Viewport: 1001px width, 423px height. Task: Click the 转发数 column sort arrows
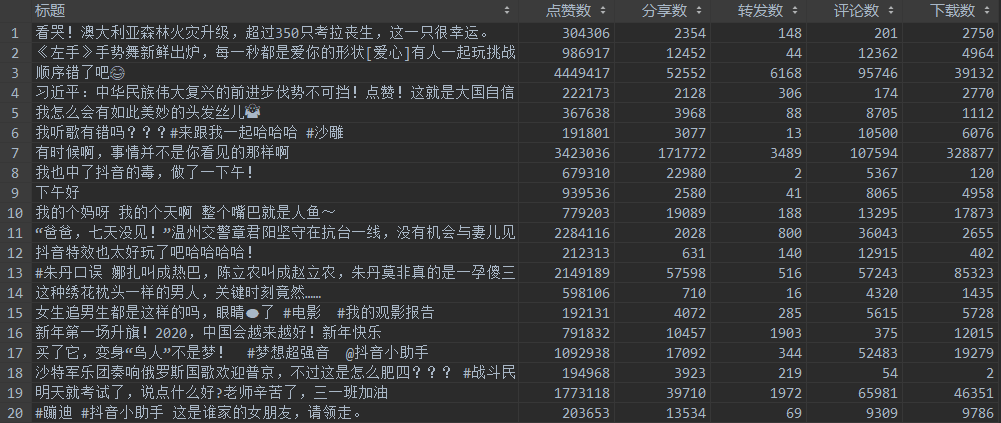(x=795, y=10)
